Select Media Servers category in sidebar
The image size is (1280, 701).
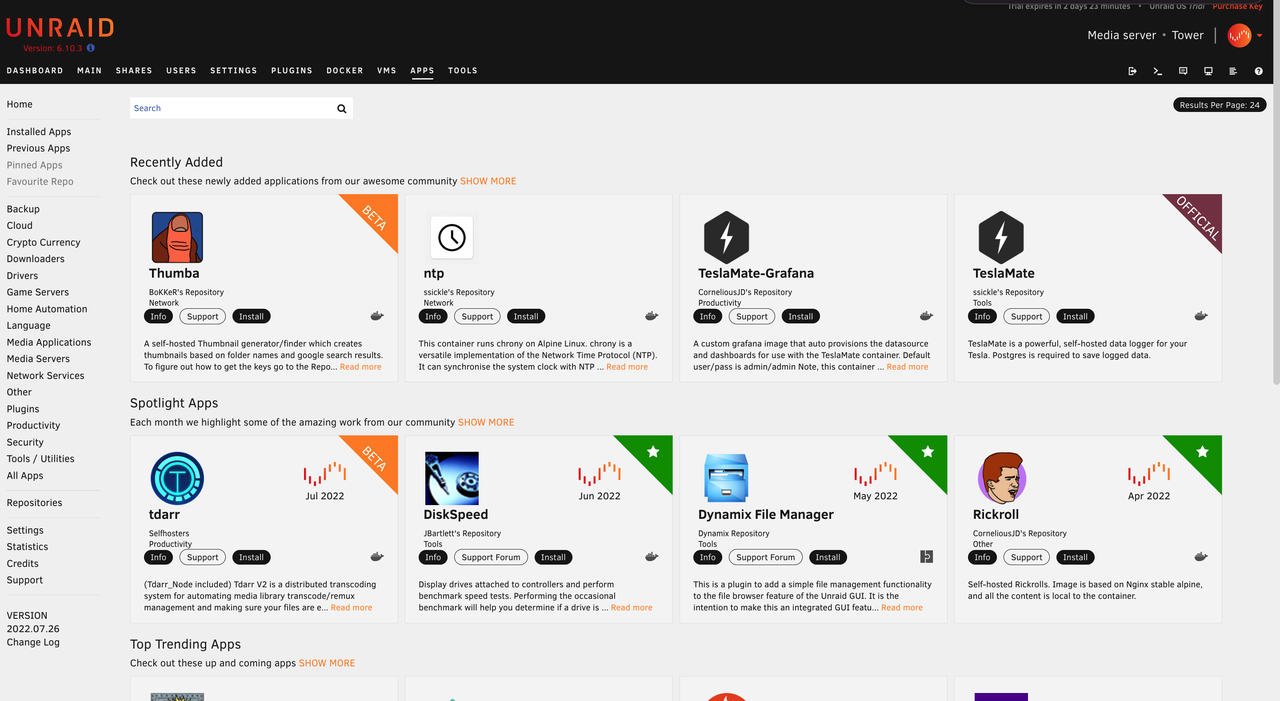38,359
